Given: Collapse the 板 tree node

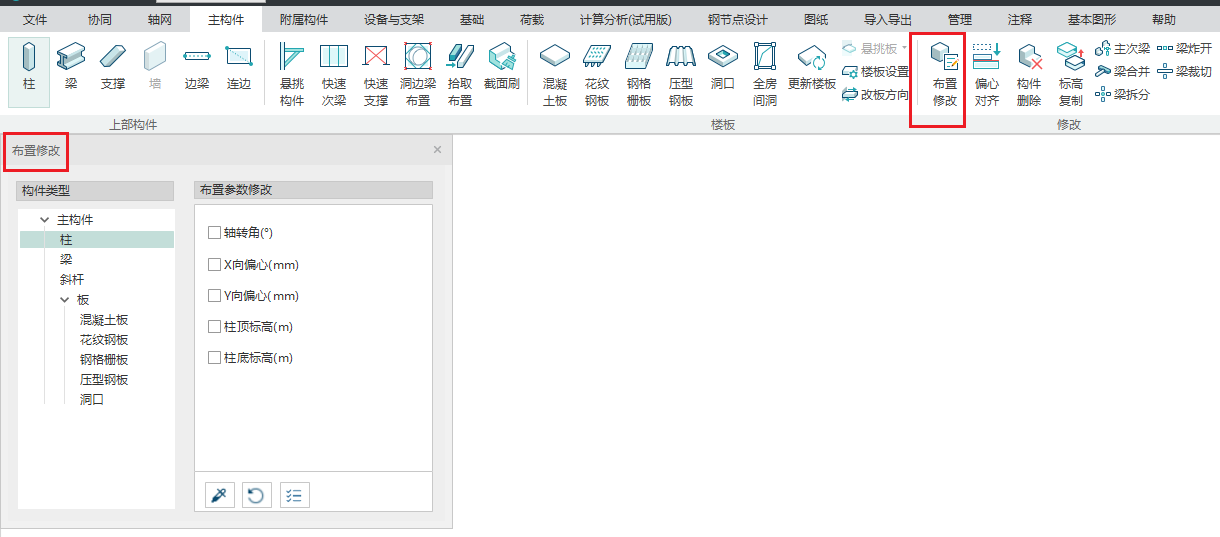Looking at the screenshot, I should [x=65, y=300].
